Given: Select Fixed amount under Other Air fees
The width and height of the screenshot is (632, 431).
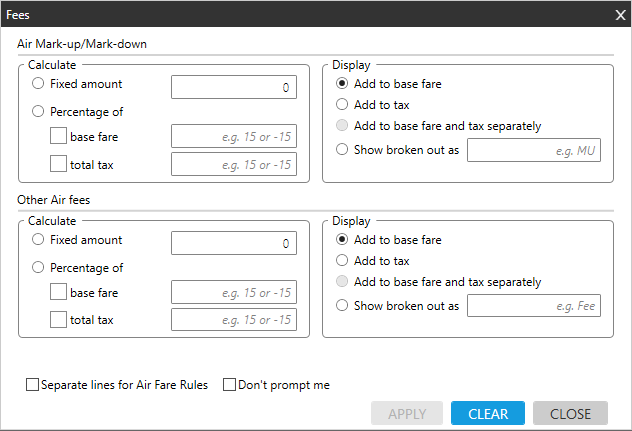Looking at the screenshot, I should coord(39,240).
